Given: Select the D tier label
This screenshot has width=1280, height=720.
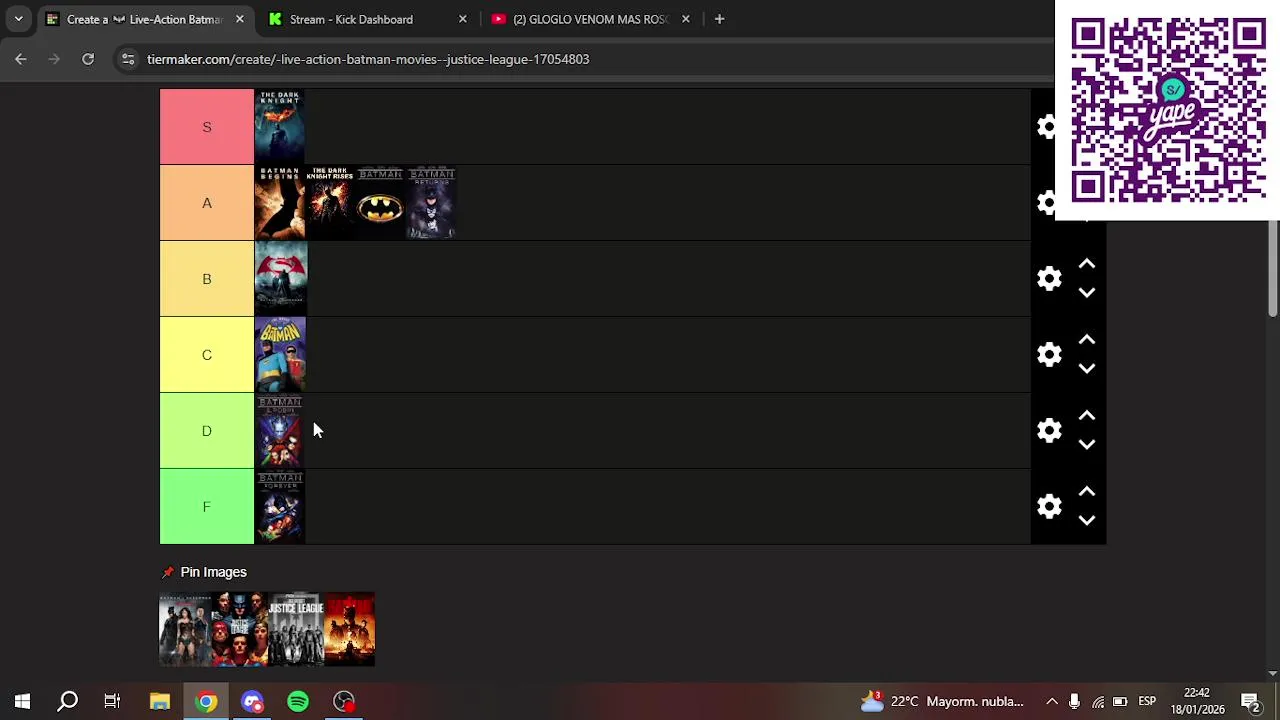Looking at the screenshot, I should (207, 431).
